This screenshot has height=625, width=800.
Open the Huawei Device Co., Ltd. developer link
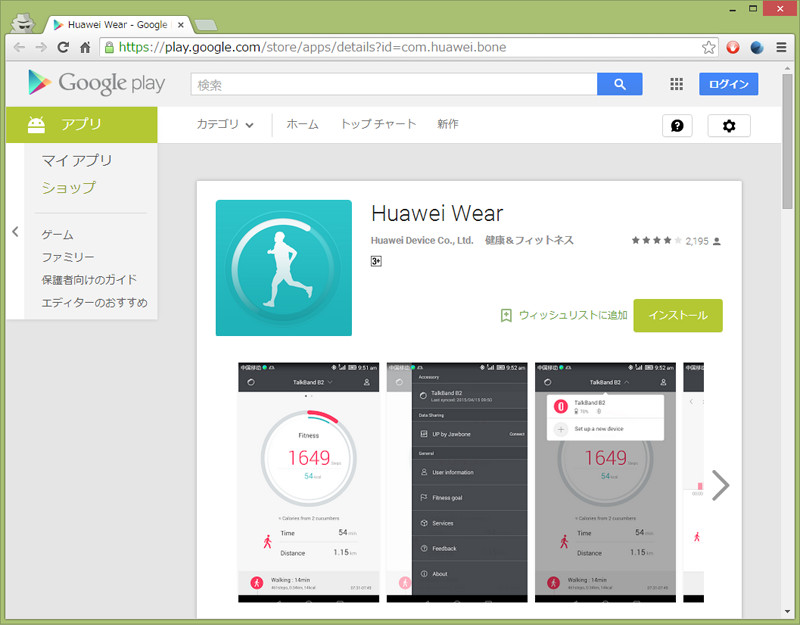click(x=422, y=240)
